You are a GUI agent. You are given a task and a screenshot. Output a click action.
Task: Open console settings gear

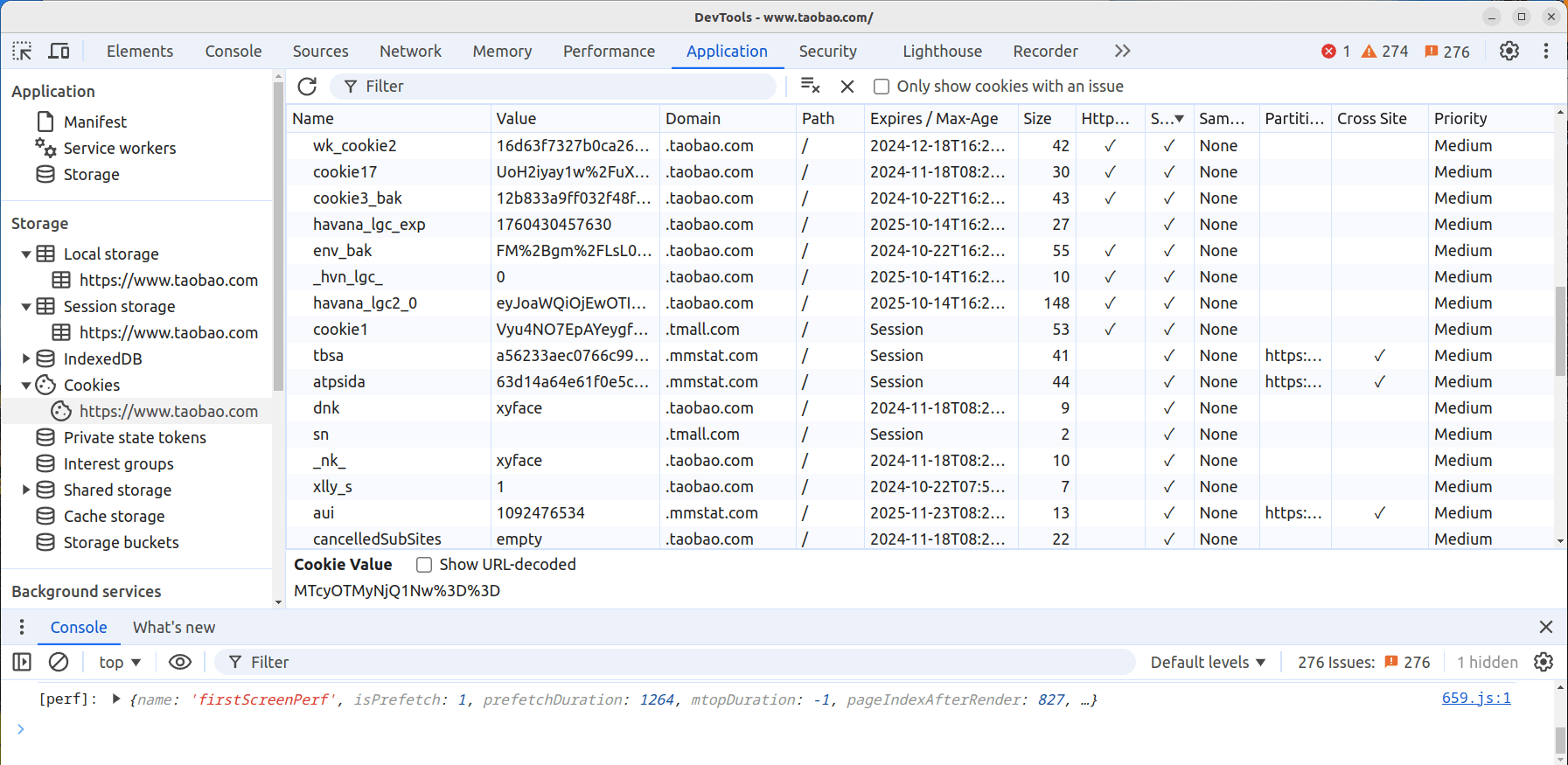(x=1544, y=662)
